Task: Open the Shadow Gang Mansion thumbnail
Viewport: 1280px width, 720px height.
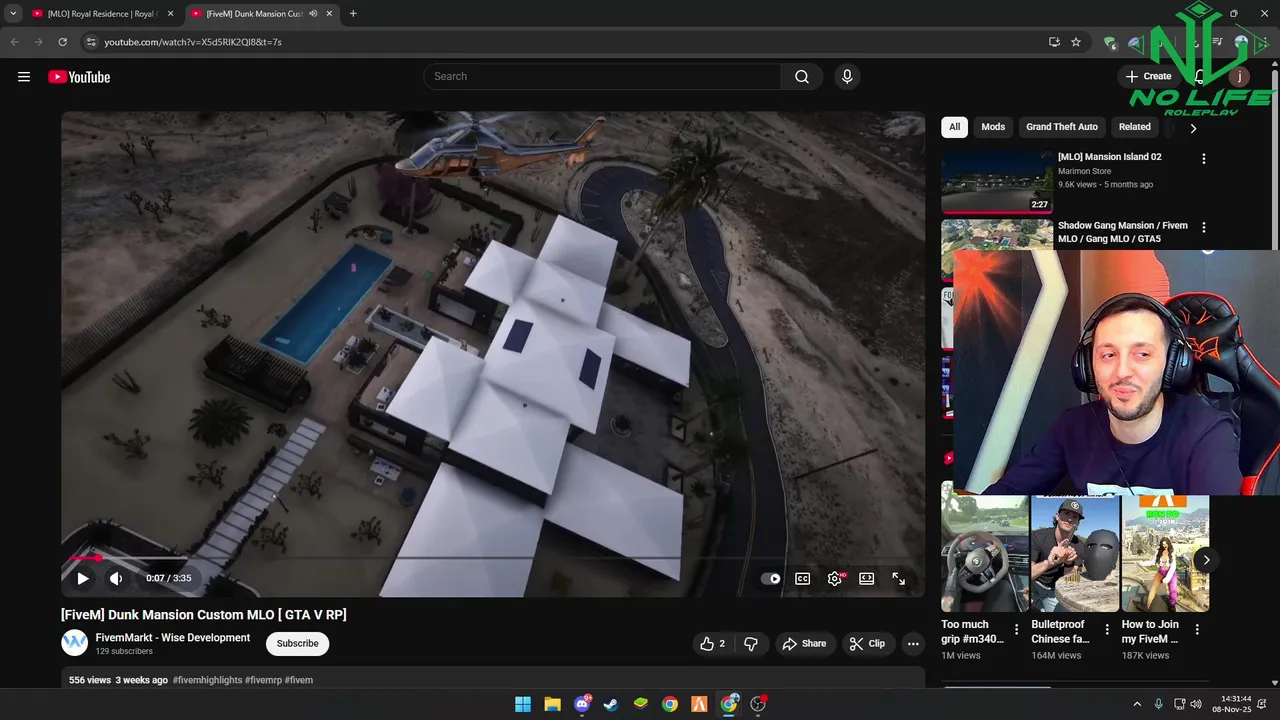Action: pos(997,235)
